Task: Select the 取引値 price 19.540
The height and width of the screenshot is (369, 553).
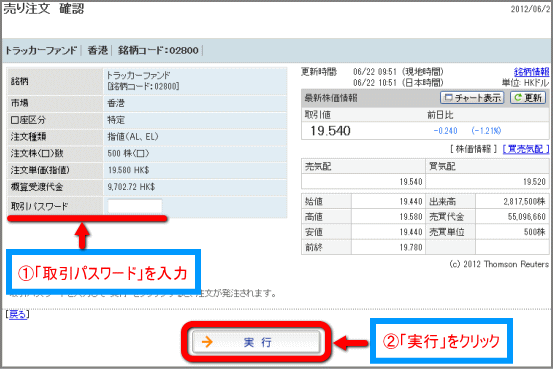Action: (330, 131)
